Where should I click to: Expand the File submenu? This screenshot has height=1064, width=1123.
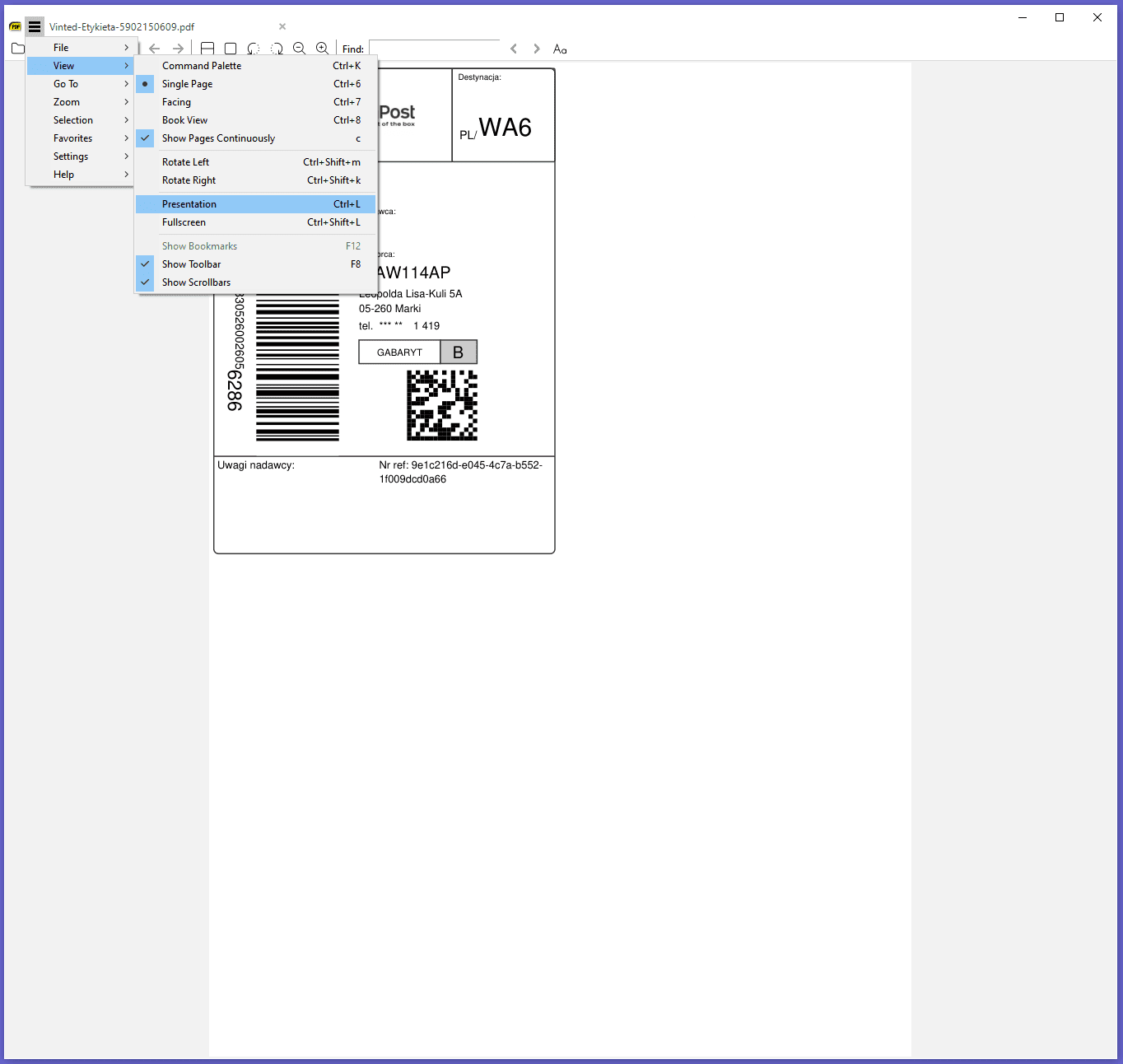point(80,48)
